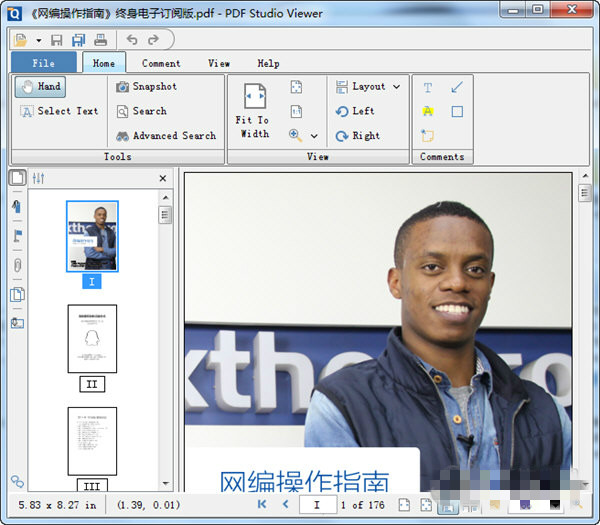Toggle single-page layout in the status bar

pos(448,505)
